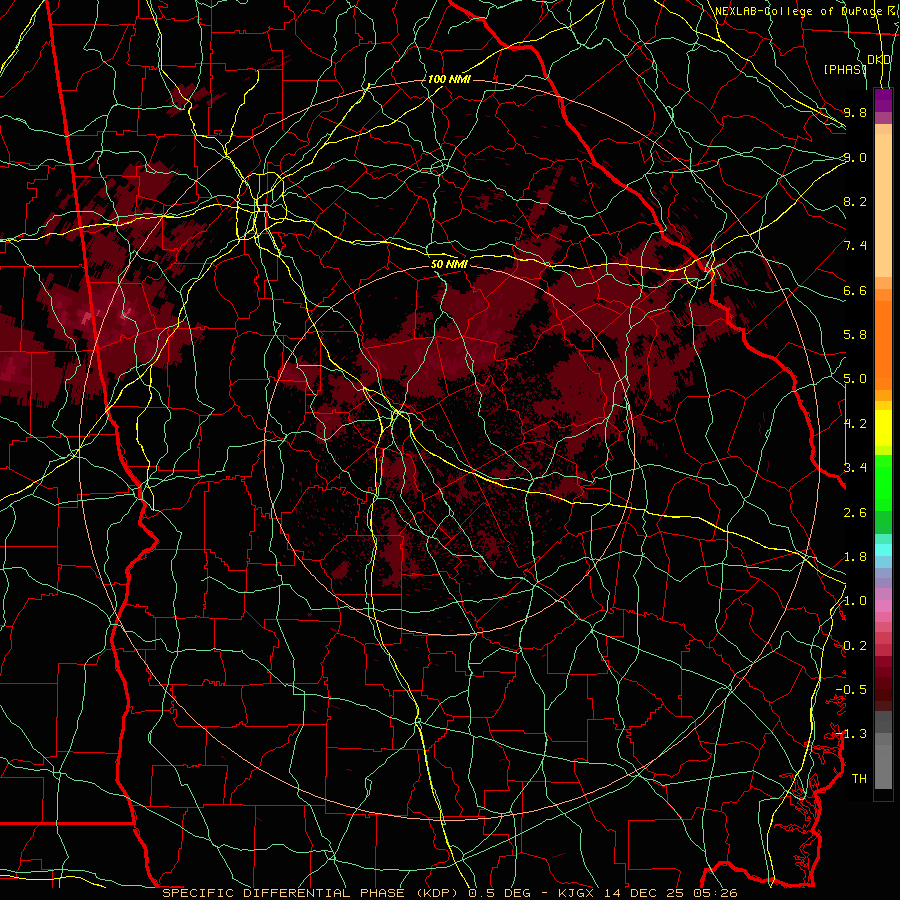
Task: Pick the yellow band of the color bar
Action: pos(883,428)
